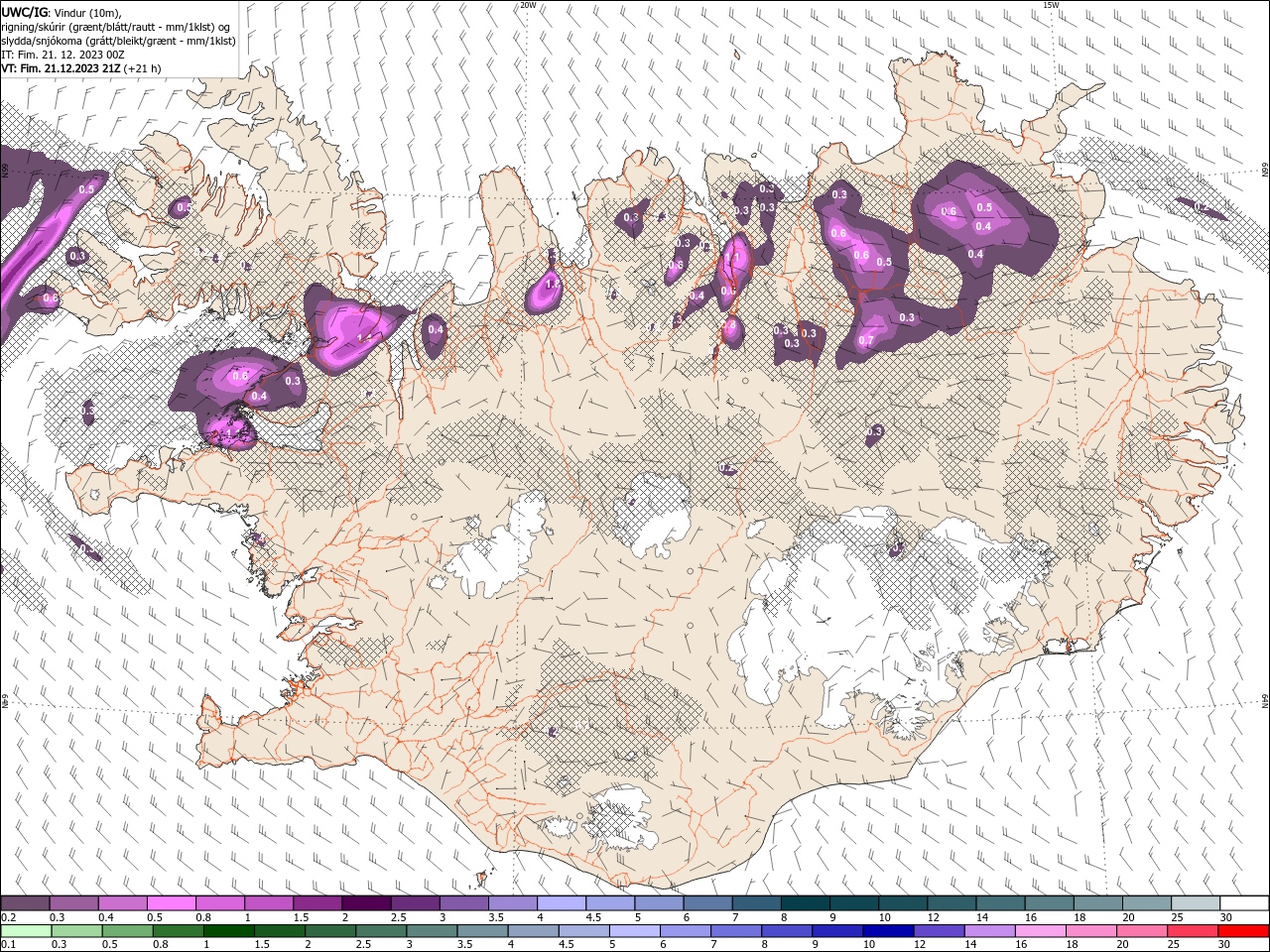Screen dimensions: 1270x952
Task: Click the "VT: Fim. 21.12.2023 21Z (+21 h)" line
Action: click(x=81, y=68)
